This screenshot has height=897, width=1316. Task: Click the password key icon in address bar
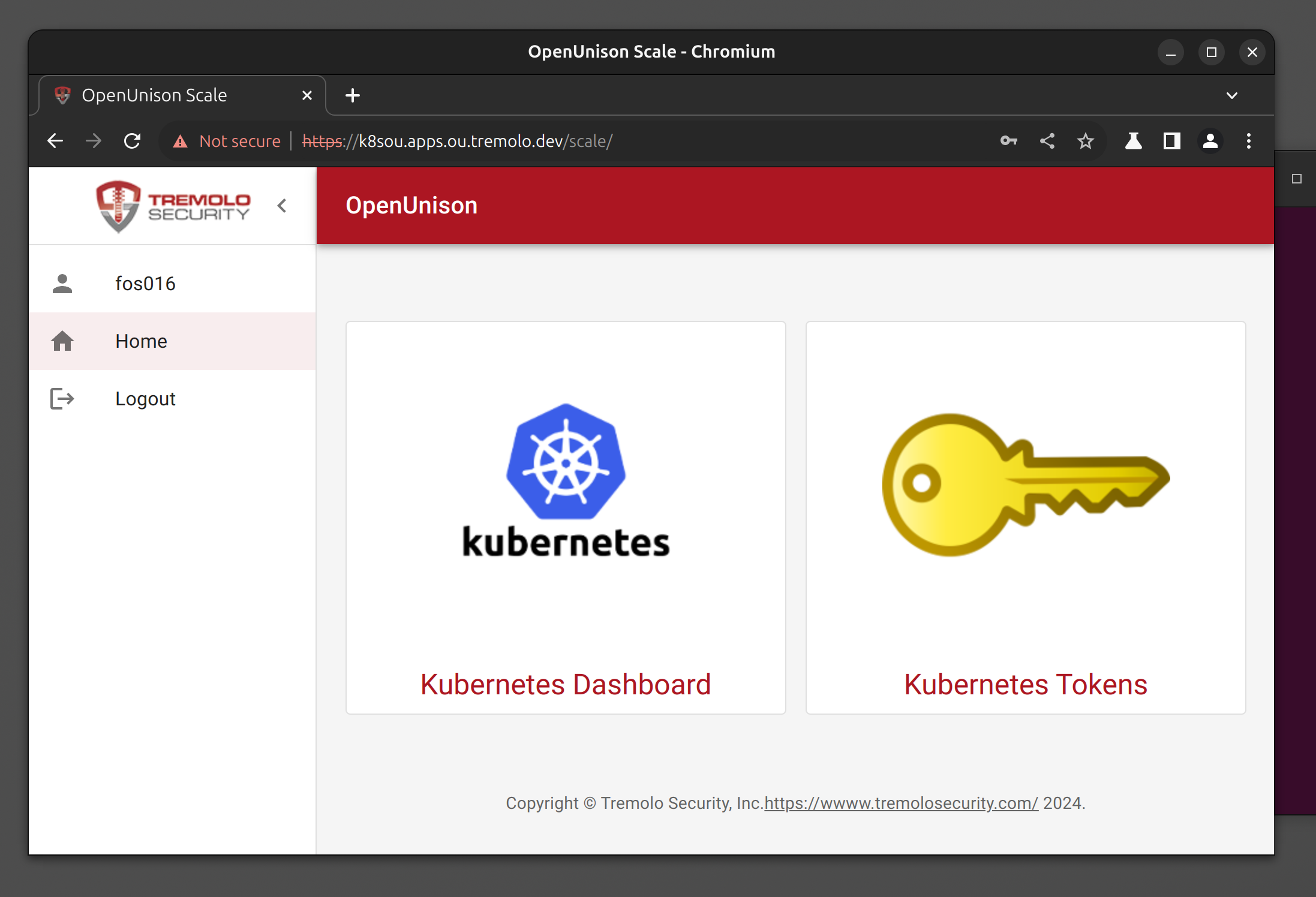tap(1009, 142)
